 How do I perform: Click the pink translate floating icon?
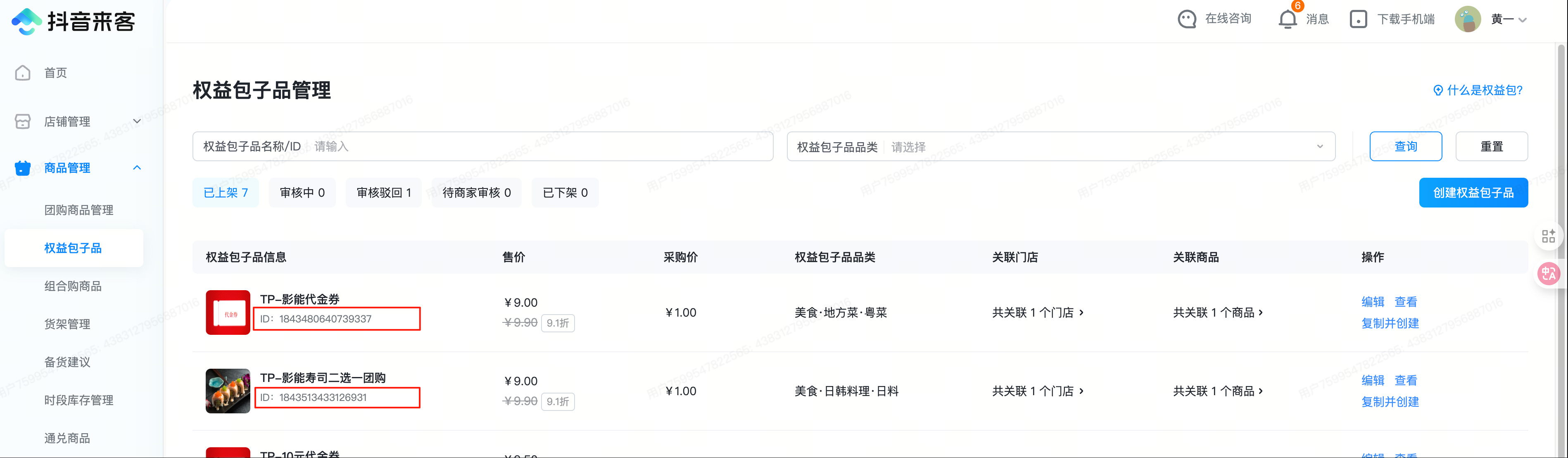point(1549,274)
